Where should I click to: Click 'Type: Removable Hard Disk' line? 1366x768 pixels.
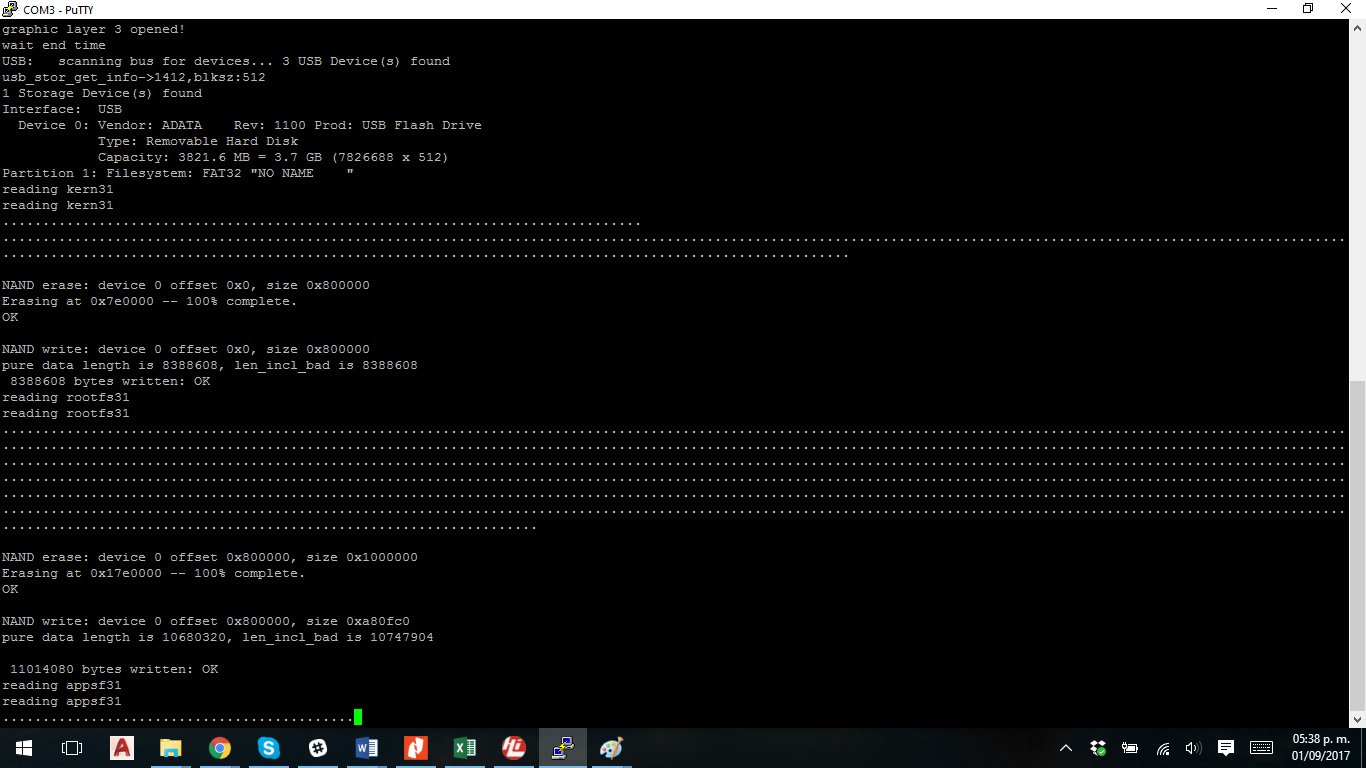(x=198, y=141)
